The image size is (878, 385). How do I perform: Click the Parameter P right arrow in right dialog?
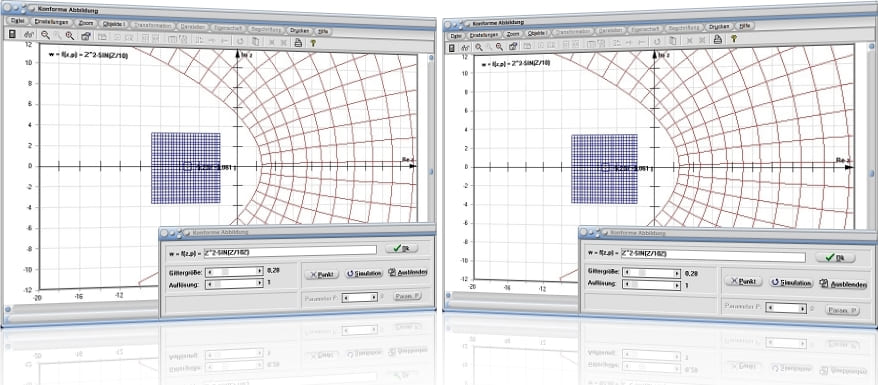point(803,308)
